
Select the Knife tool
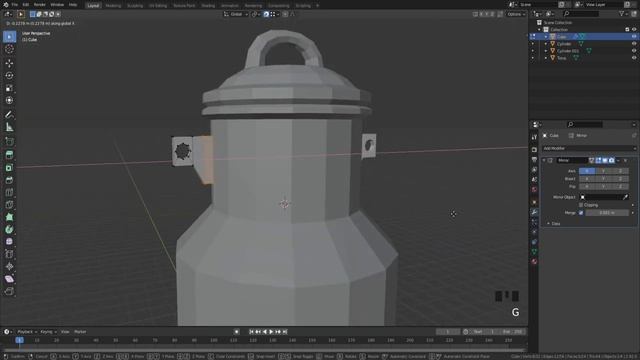9,205
